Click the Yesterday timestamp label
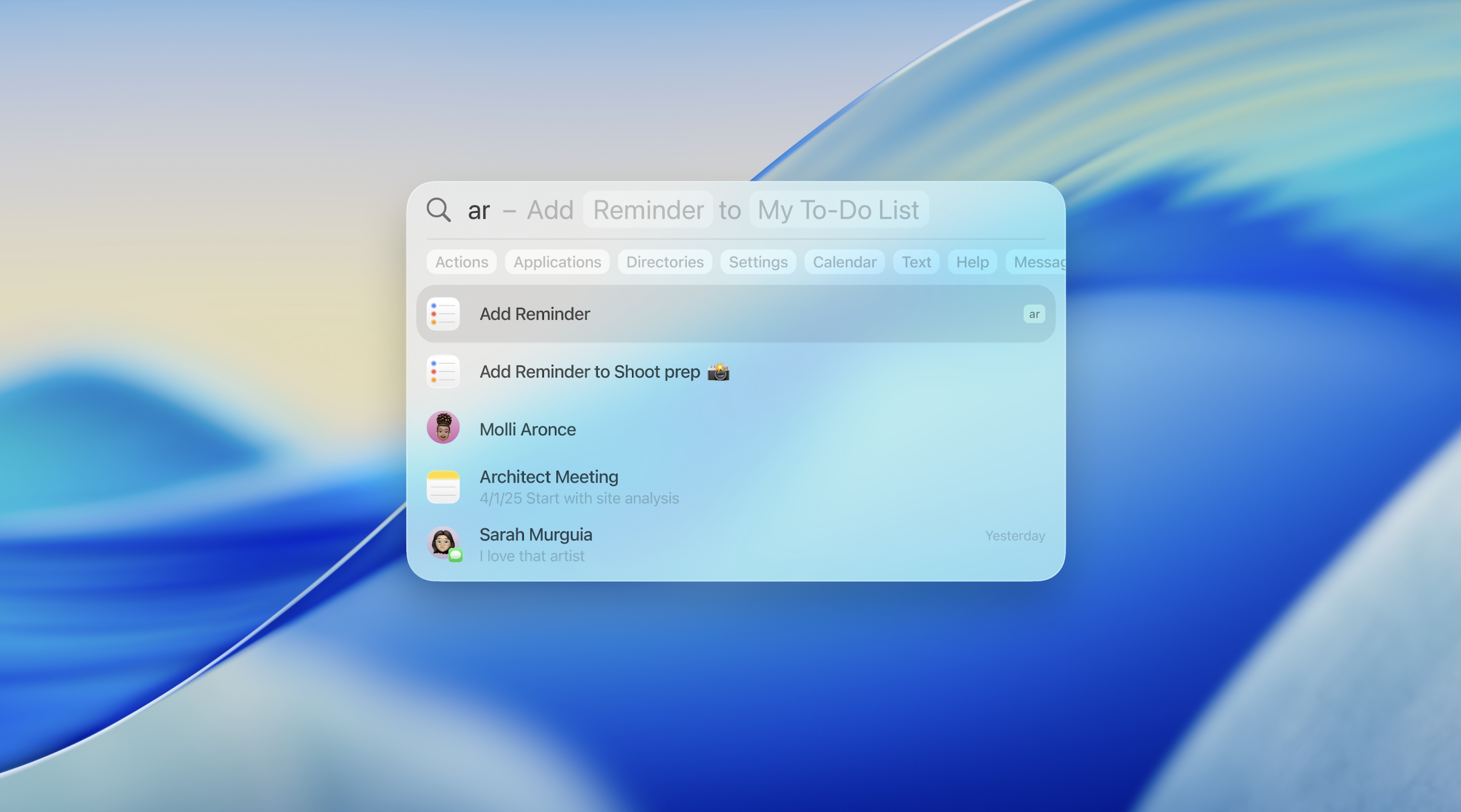This screenshot has height=812, width=1461. pos(1015,535)
